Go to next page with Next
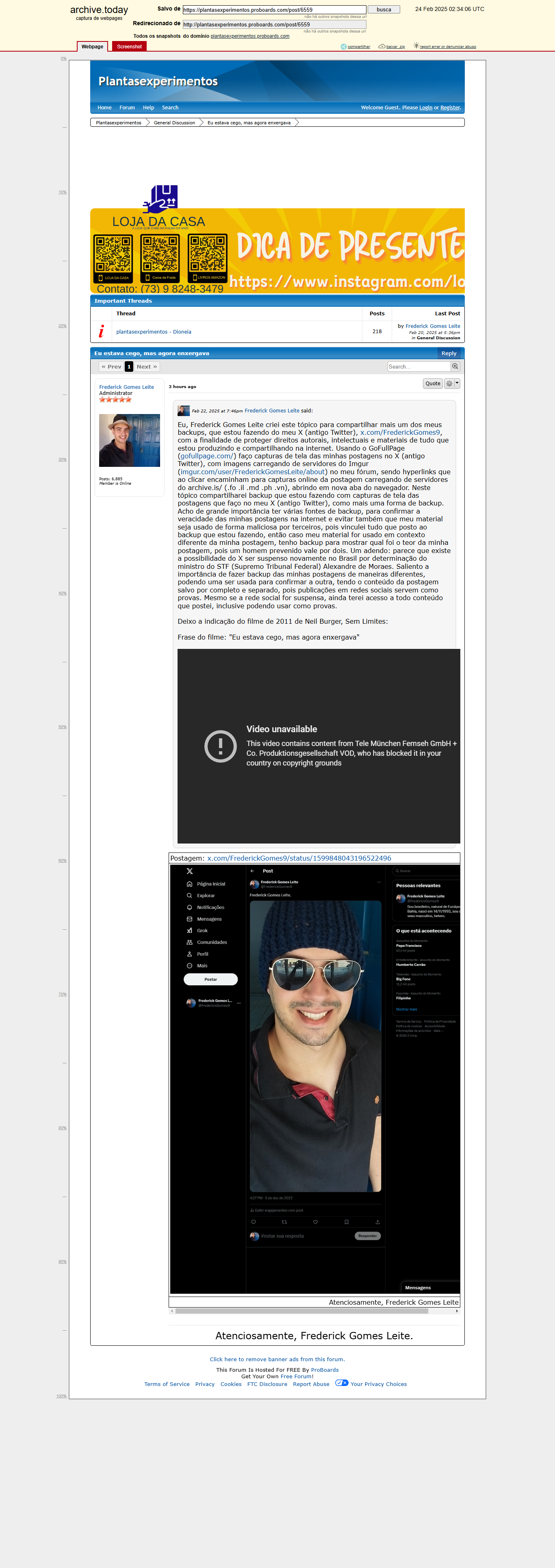The width and height of the screenshot is (555, 1568). tap(147, 367)
